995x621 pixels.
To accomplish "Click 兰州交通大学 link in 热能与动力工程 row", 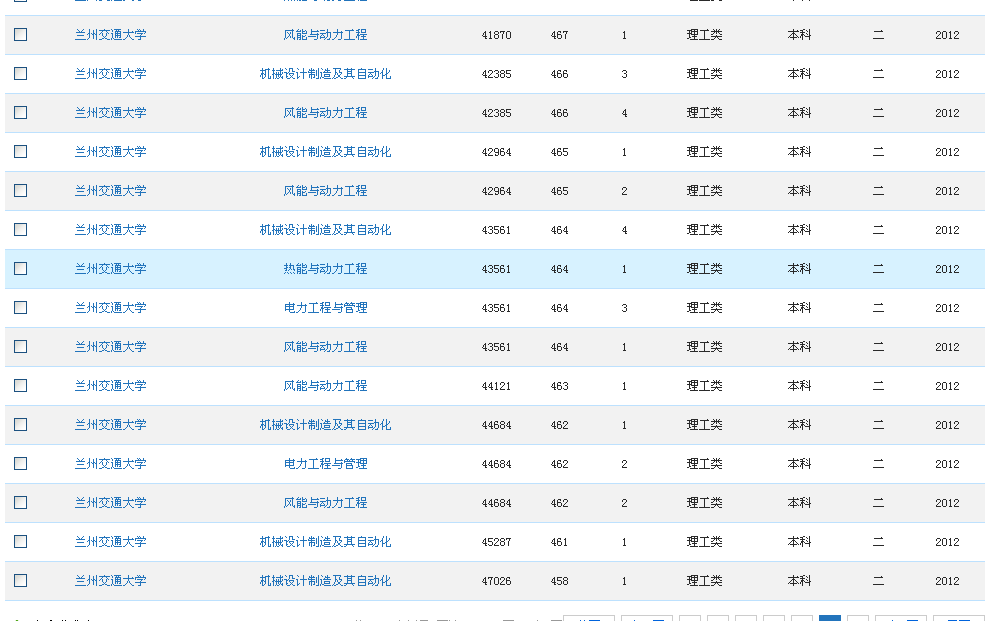I will click(110, 269).
